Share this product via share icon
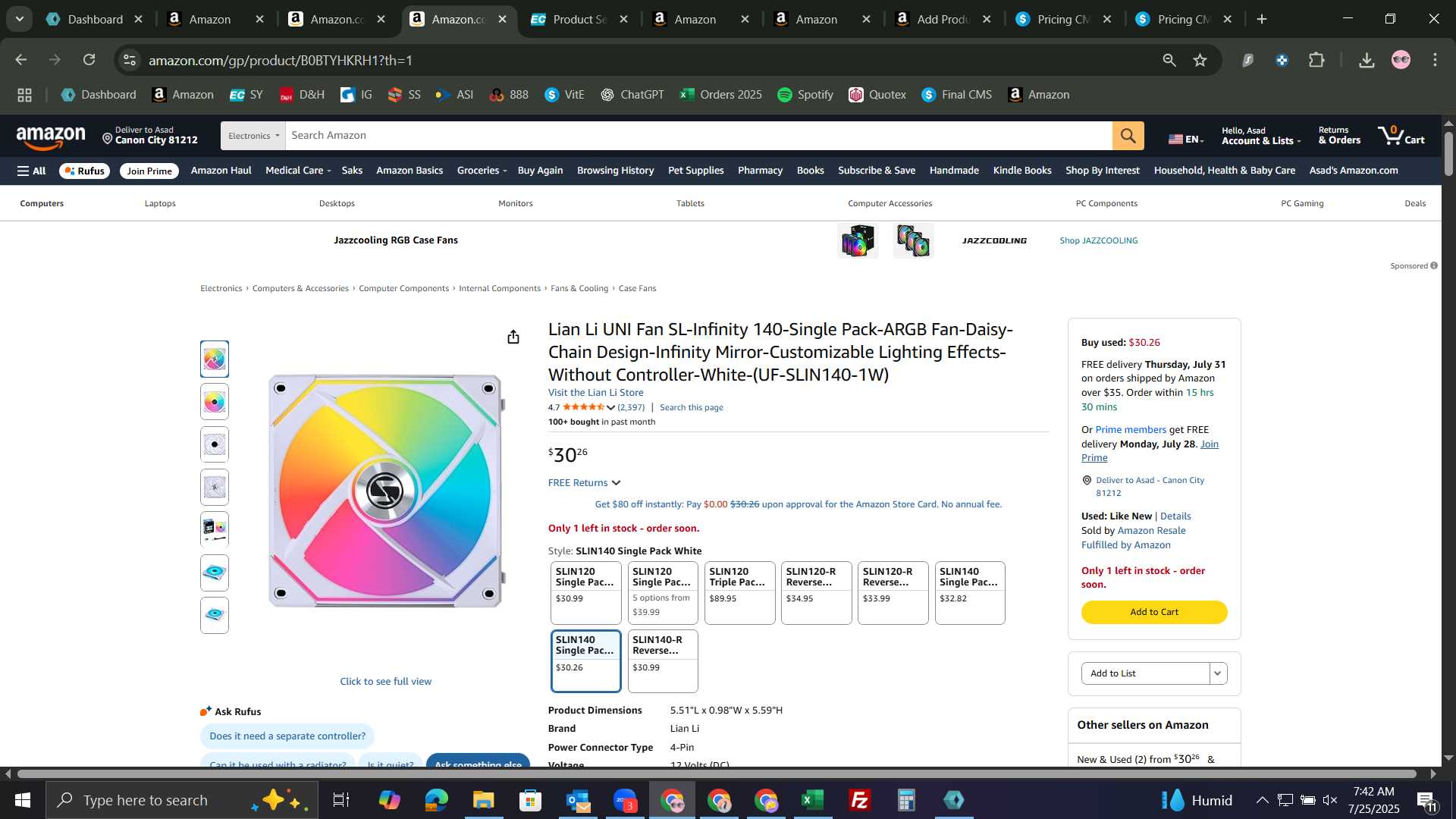Image resolution: width=1456 pixels, height=819 pixels. pos(513,337)
